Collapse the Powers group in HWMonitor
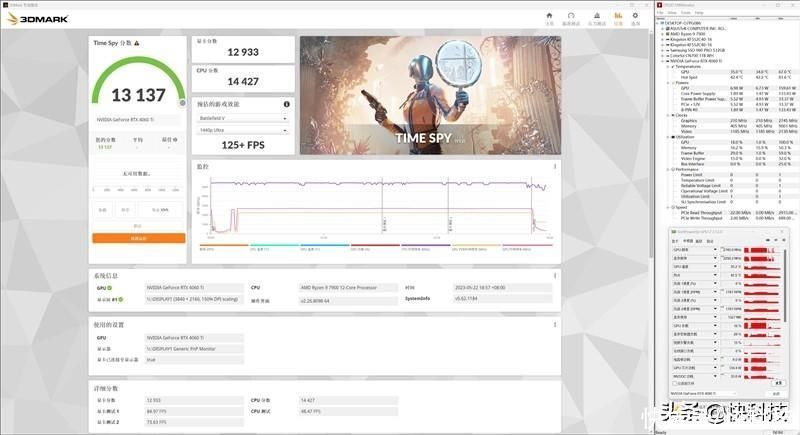This screenshot has height=435, width=800. point(668,83)
